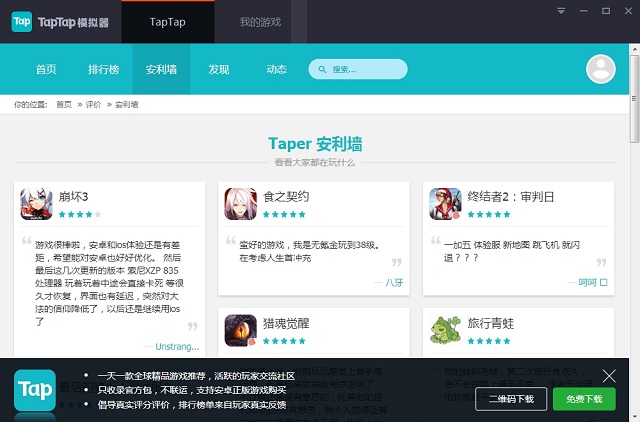Switch to the 我的游戏 tab
640x422 pixels.
click(260, 22)
